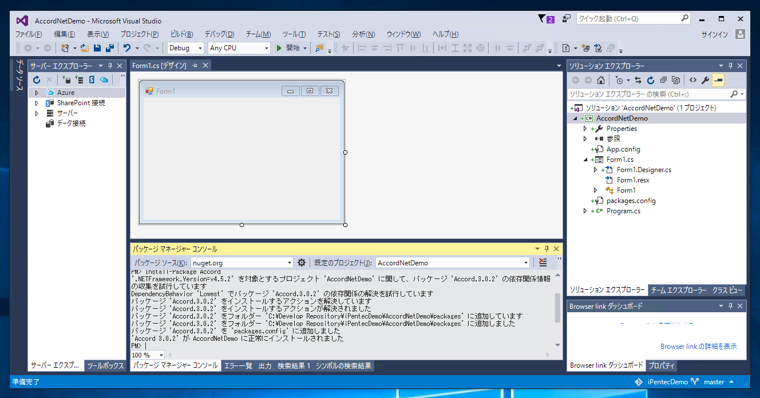Image resolution: width=760 pixels, height=398 pixels.
Task: Toggle Show All Files in Solution Explorer
Action: tap(676, 80)
